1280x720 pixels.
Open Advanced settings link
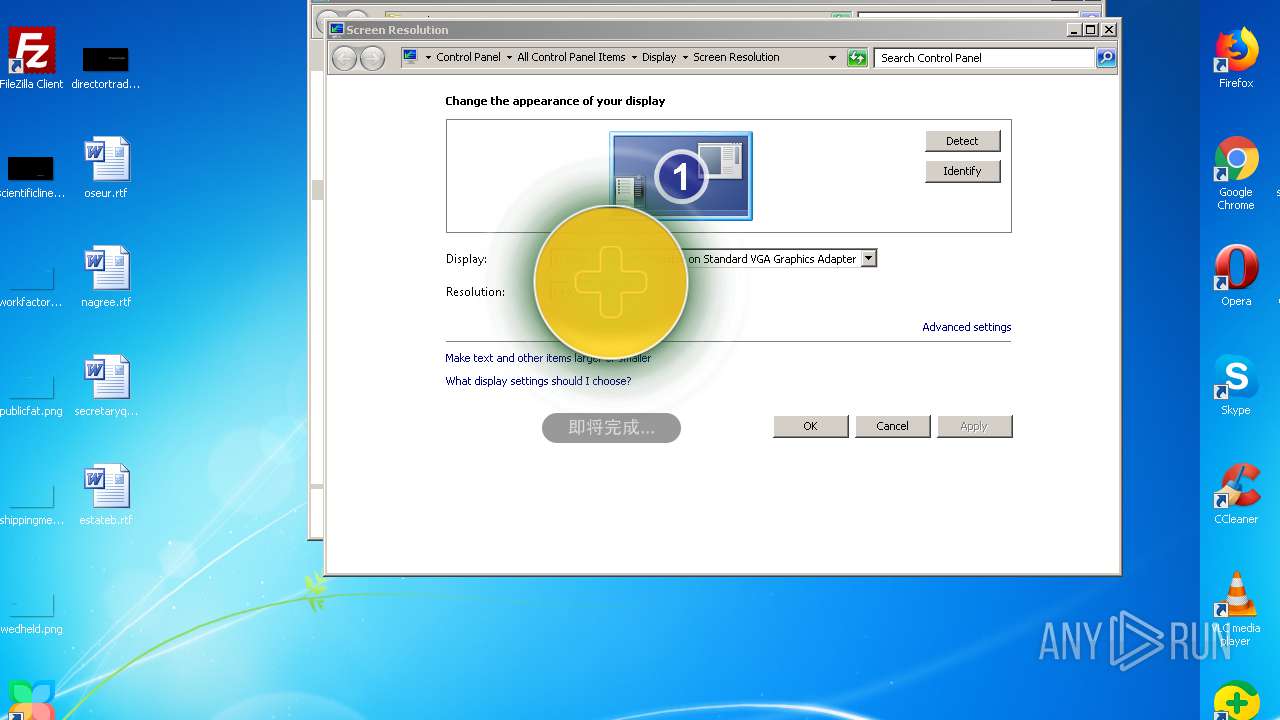click(x=966, y=327)
